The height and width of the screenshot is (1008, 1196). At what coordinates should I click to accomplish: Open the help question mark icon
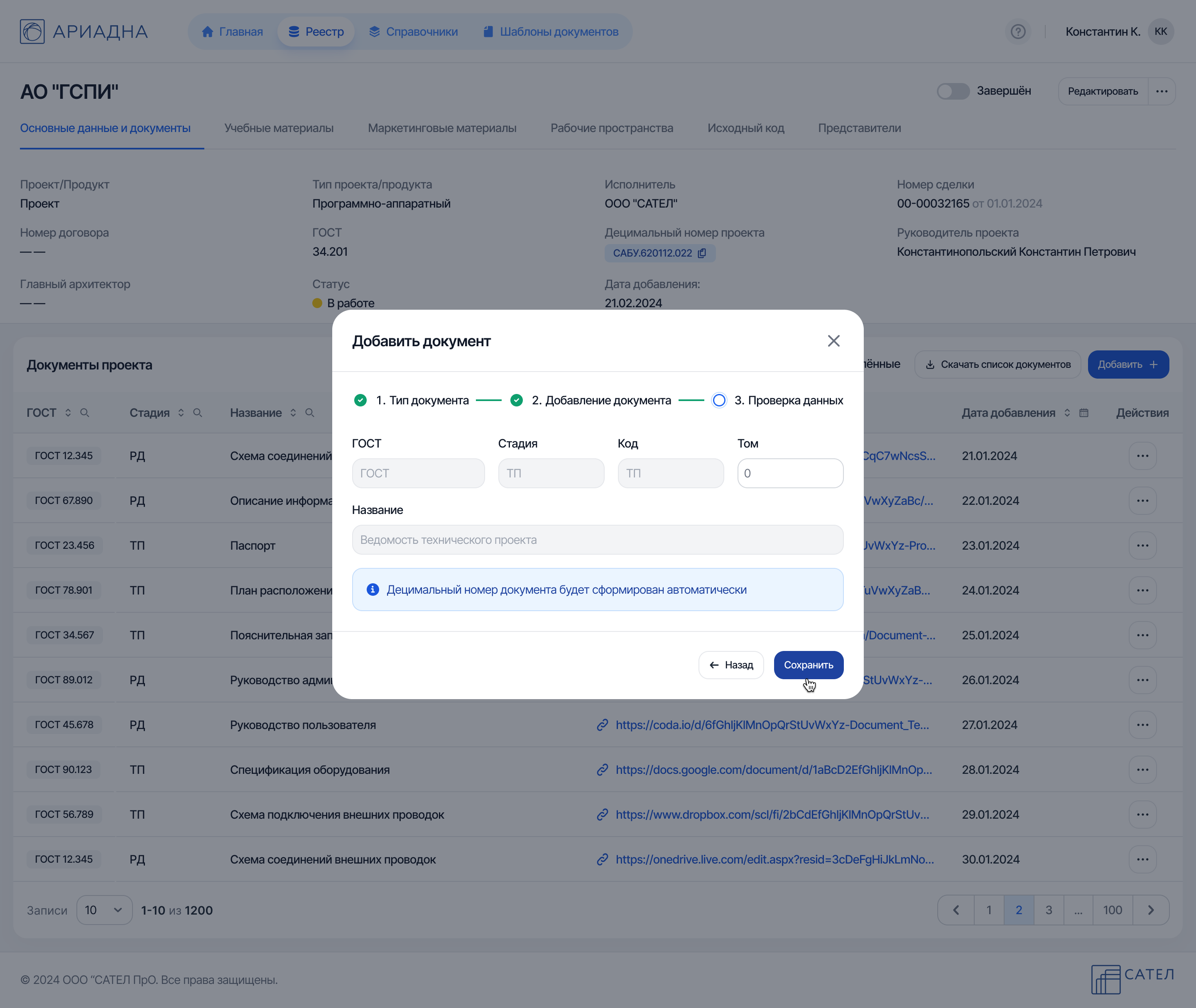(1018, 32)
